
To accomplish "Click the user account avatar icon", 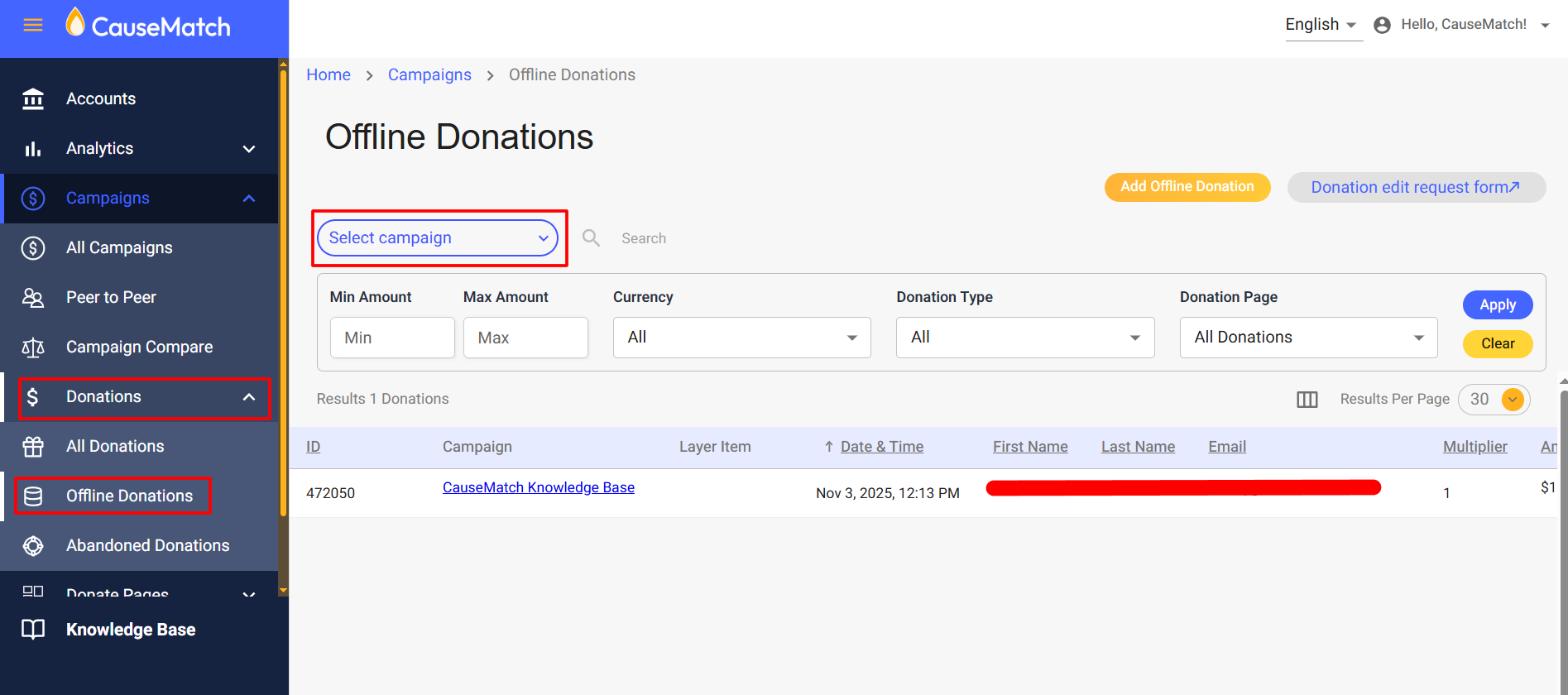I will pyautogui.click(x=1382, y=25).
